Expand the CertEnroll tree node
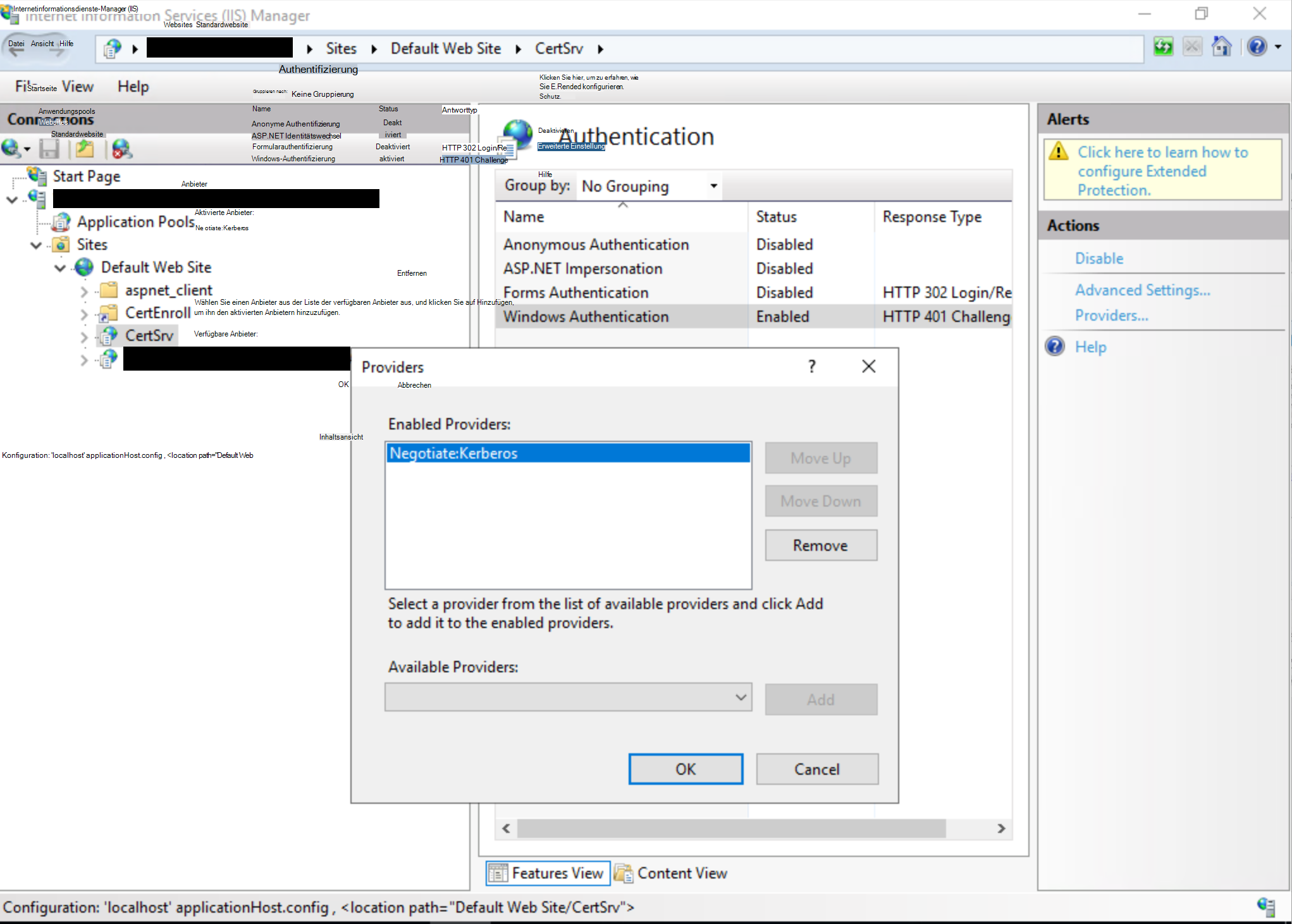Viewport: 1292px width, 924px height. coord(84,314)
